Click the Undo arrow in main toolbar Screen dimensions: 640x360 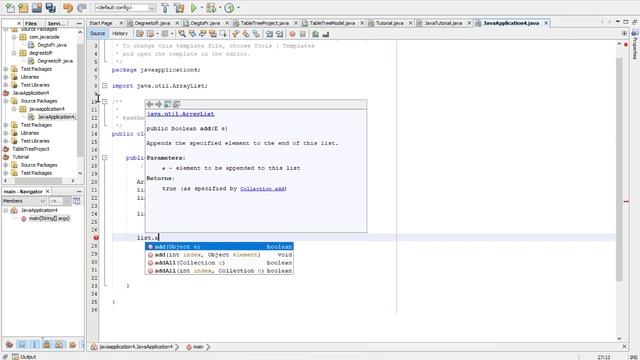click(x=68, y=7)
